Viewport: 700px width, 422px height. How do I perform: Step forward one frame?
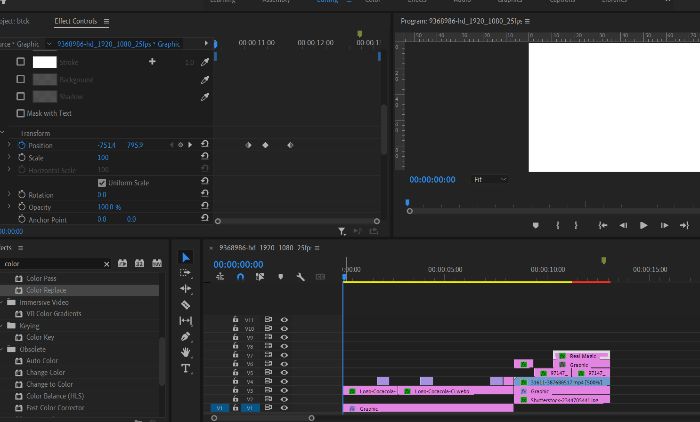click(x=664, y=226)
